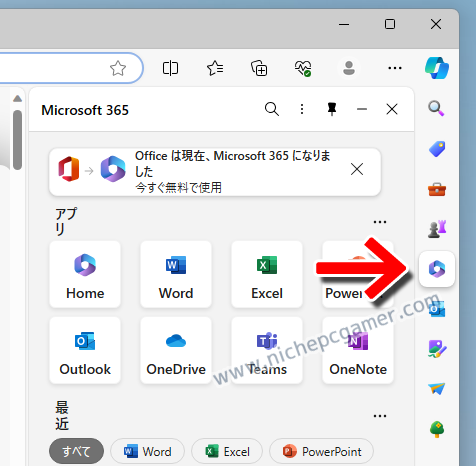Open the Copilot icon in the toolbar
The image size is (476, 466).
point(437,68)
